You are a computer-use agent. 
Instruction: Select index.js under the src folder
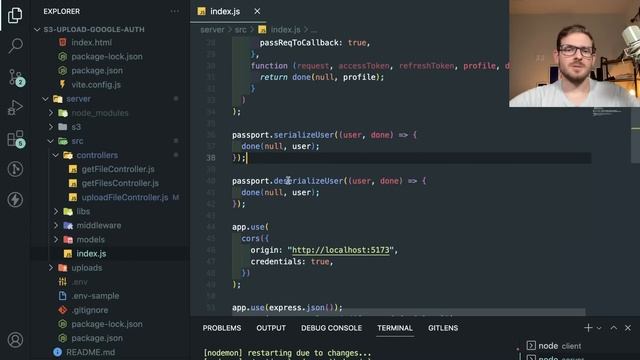[91, 253]
